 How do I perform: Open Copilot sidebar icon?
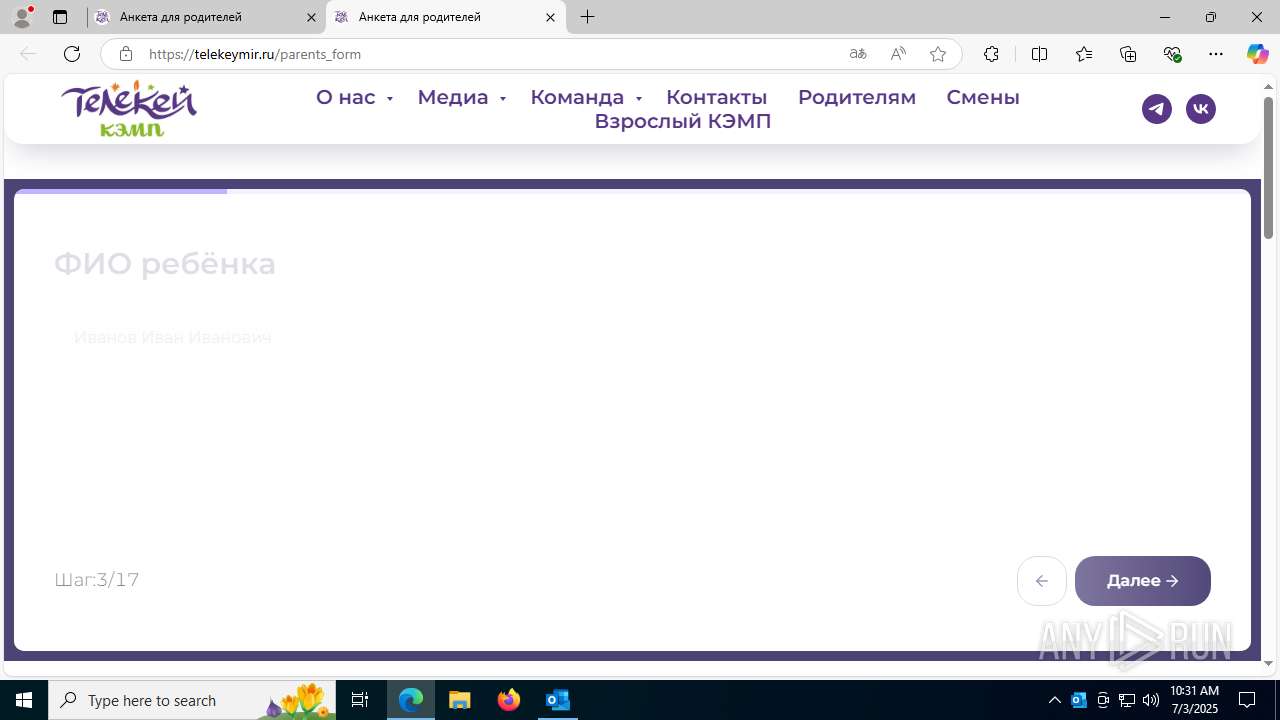(x=1257, y=54)
